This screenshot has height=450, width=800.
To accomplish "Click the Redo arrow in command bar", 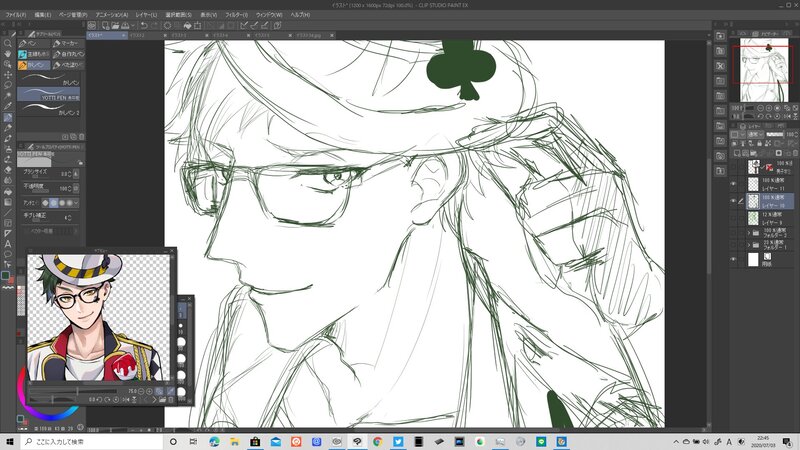I will 154,25.
